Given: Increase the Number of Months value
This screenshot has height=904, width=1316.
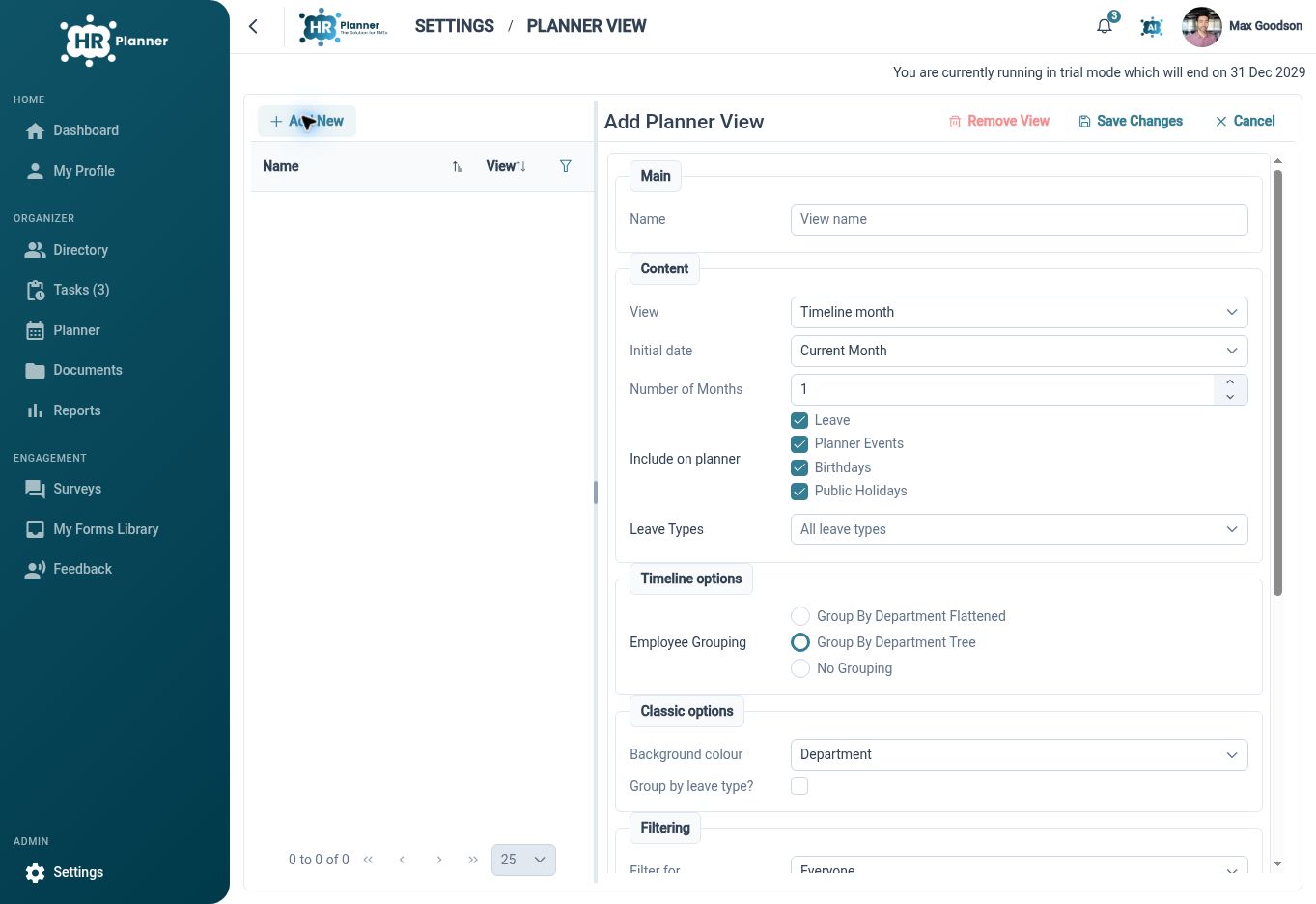Looking at the screenshot, I should [x=1230, y=381].
